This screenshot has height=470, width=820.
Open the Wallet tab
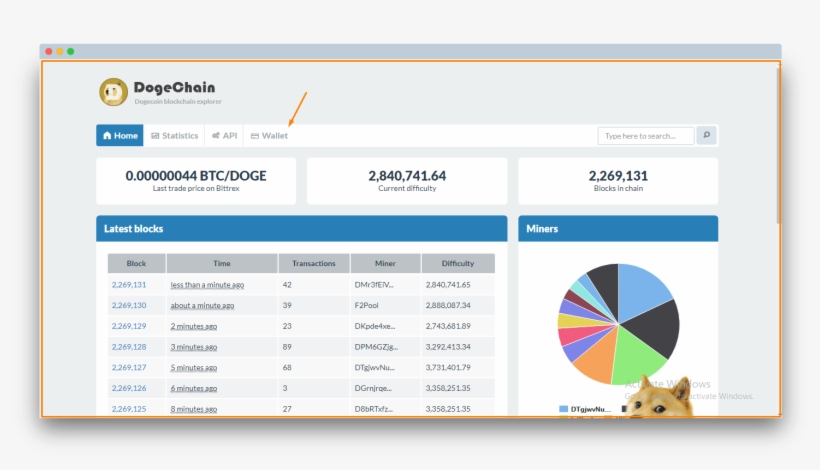pos(269,135)
